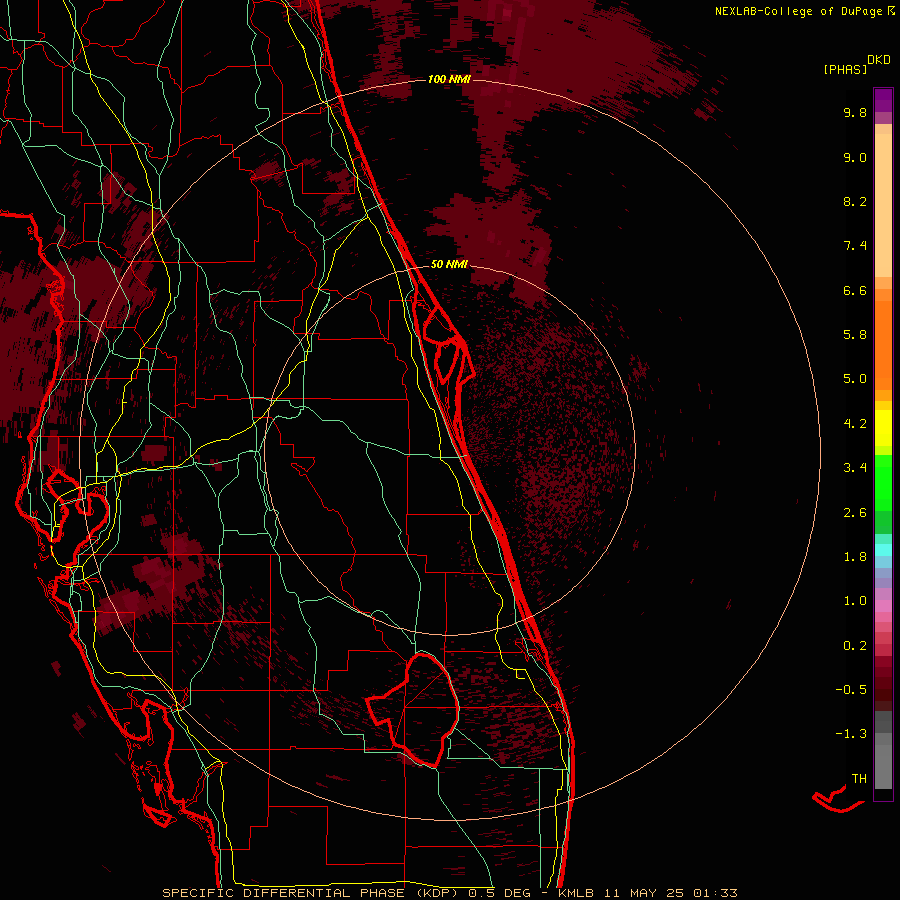Click the 100 NMI range ring label
This screenshot has width=900, height=900.
click(449, 79)
